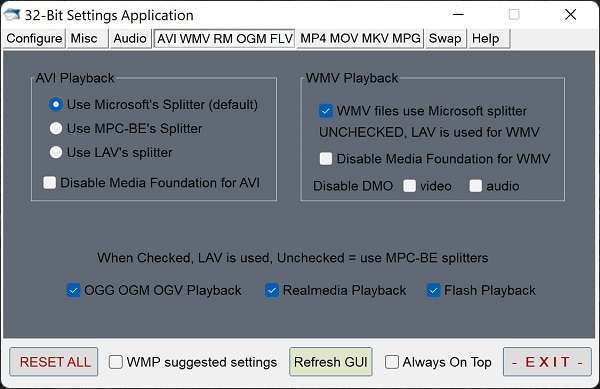The image size is (600, 389).
Task: Click the Refresh GUI button
Action: click(x=331, y=361)
